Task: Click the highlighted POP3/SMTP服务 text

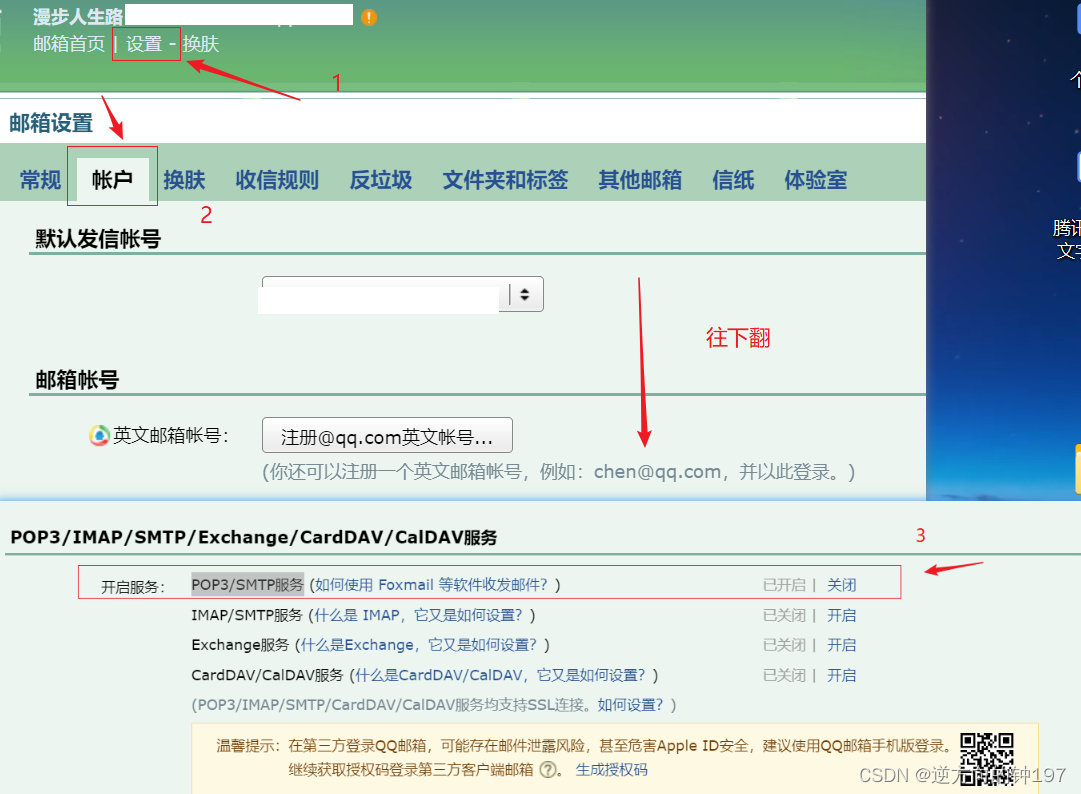Action: pos(247,585)
